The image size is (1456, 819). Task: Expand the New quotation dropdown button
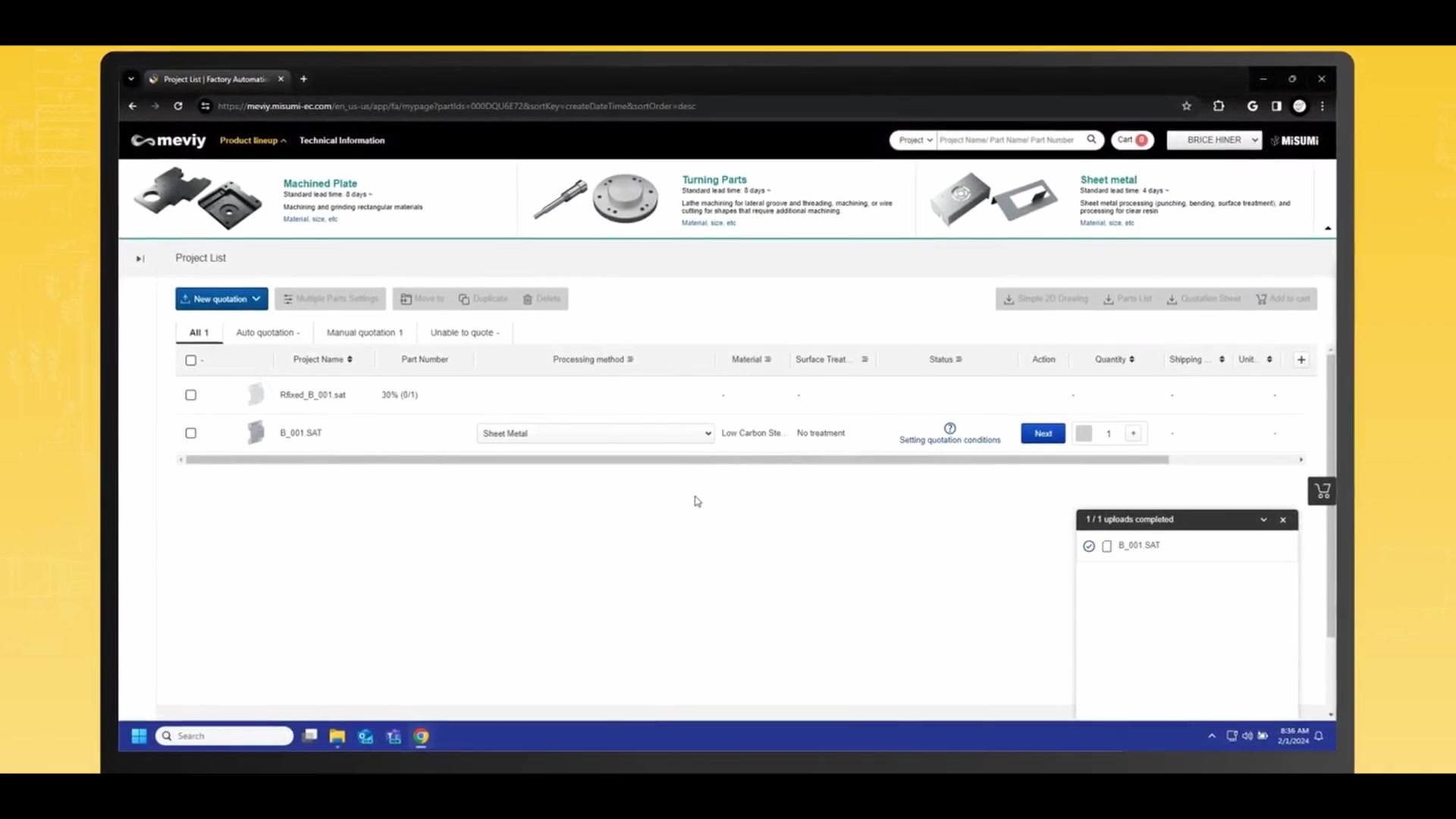click(x=221, y=299)
